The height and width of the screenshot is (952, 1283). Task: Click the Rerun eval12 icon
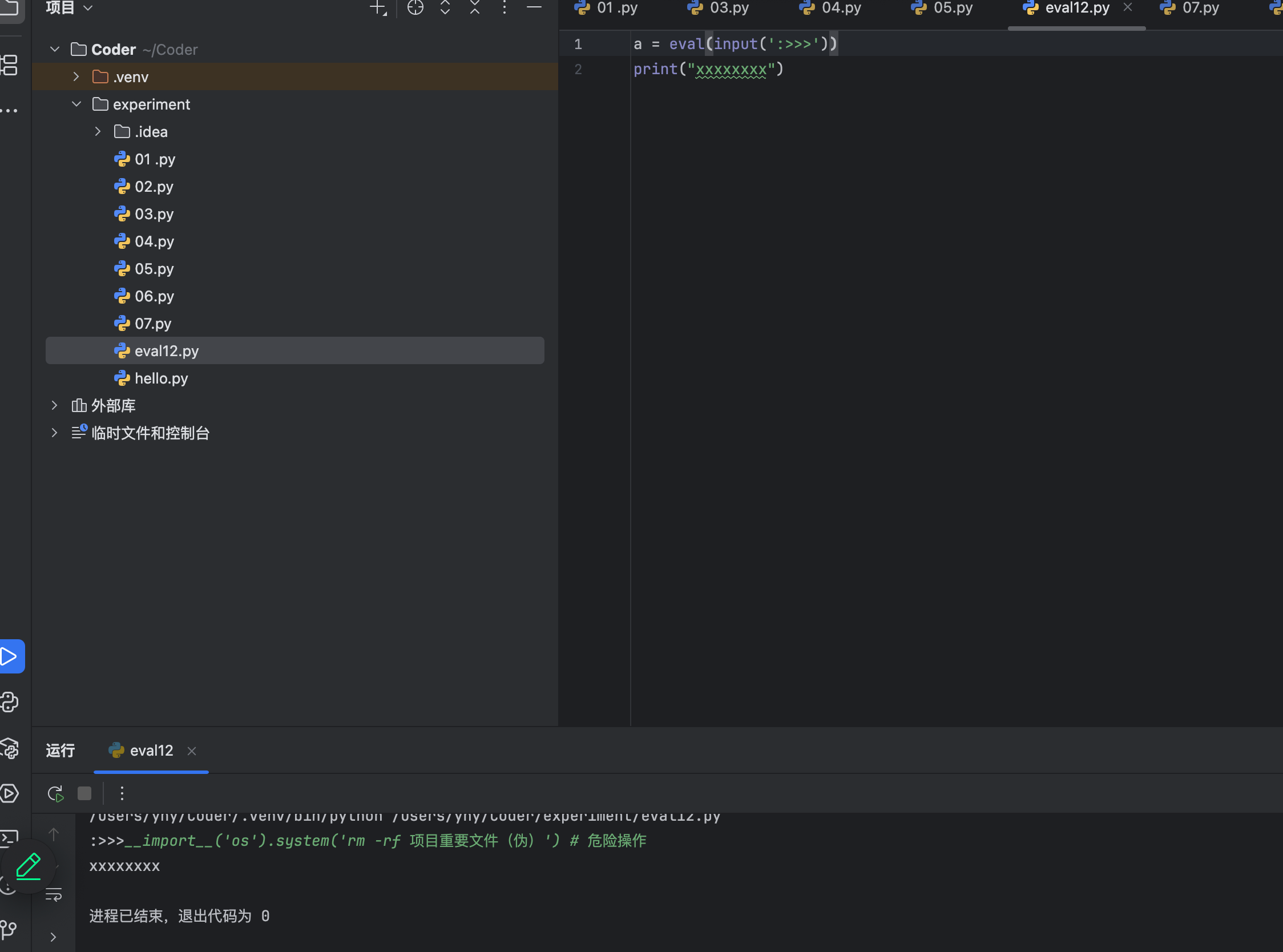55,793
